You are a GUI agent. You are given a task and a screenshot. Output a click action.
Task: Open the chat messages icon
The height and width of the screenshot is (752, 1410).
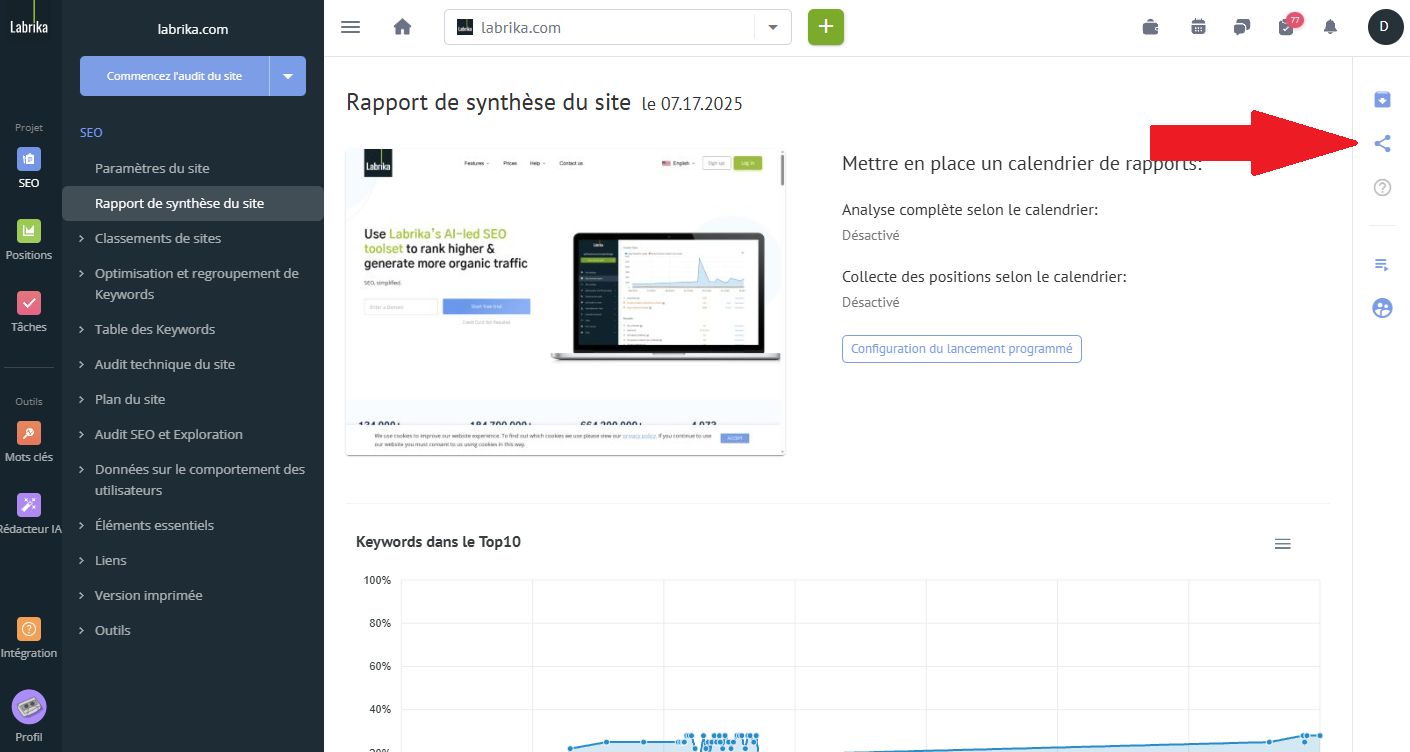tap(1242, 27)
